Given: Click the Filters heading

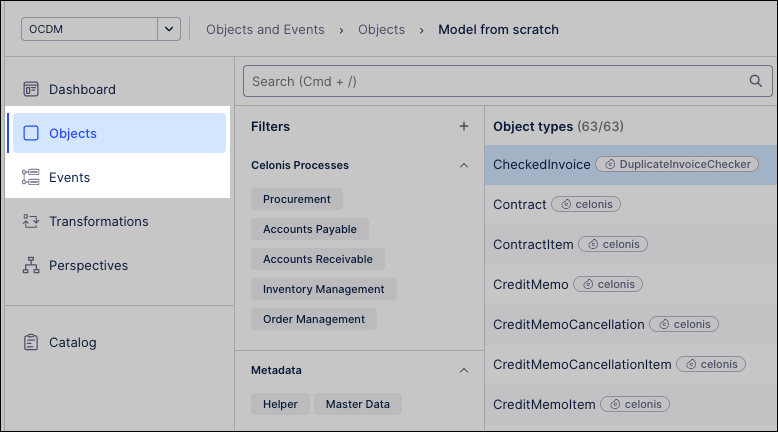Looking at the screenshot, I should [x=270, y=126].
